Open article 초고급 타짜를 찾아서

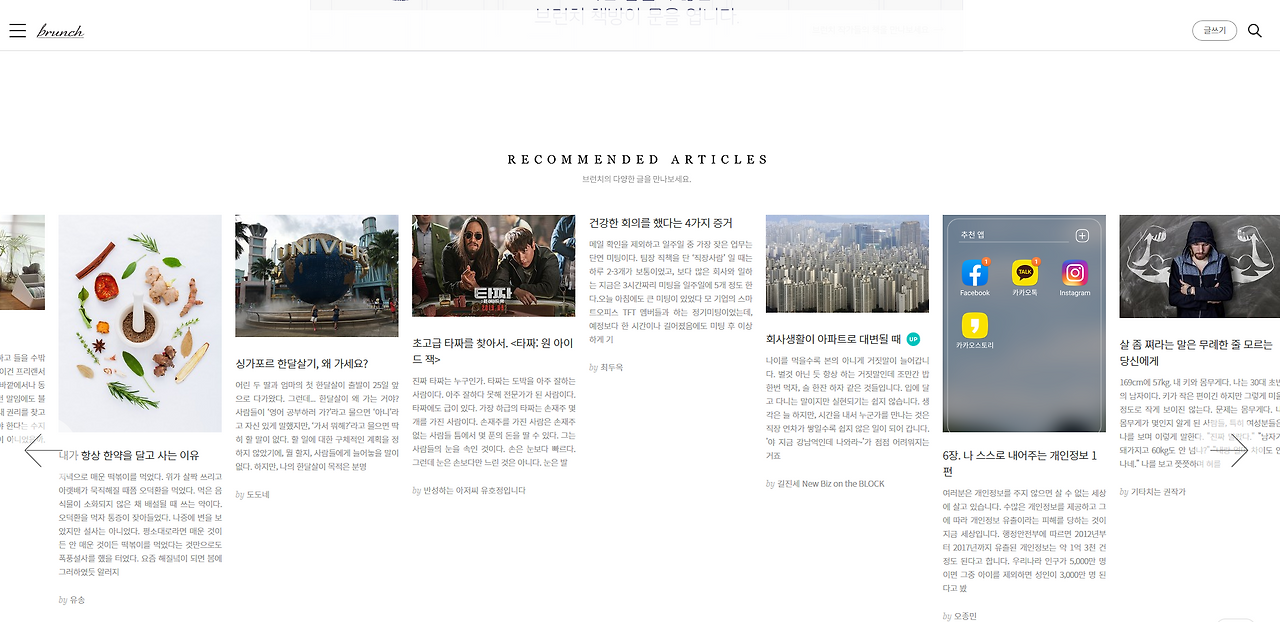click(x=493, y=351)
